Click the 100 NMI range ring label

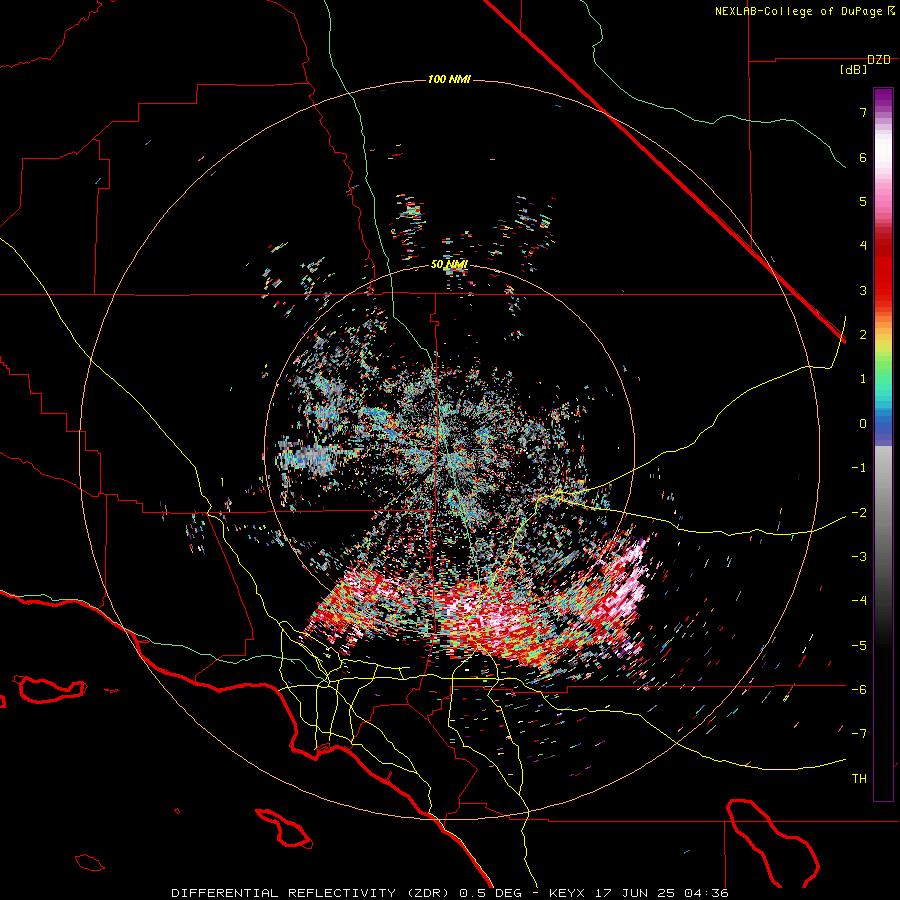(449, 79)
